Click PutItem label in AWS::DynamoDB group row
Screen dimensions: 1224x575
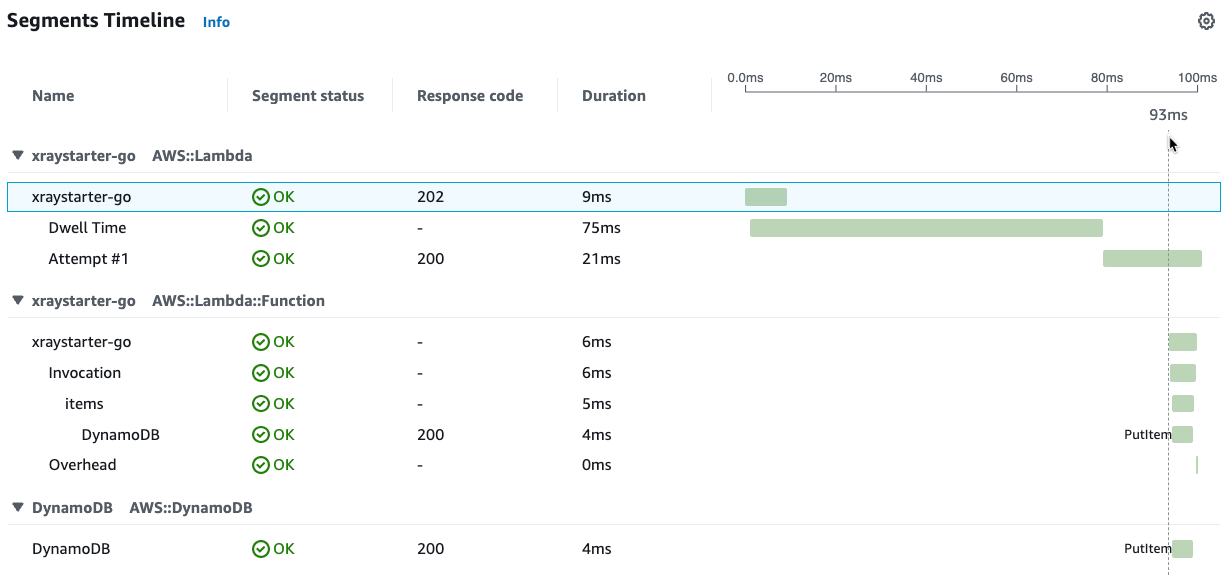(1147, 549)
